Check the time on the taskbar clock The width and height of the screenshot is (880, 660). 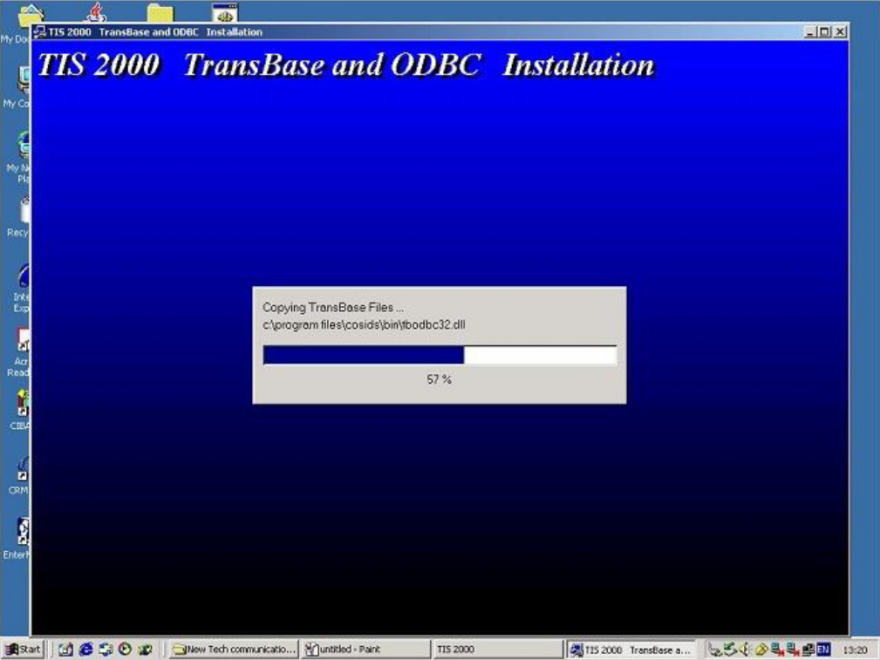[x=857, y=649]
